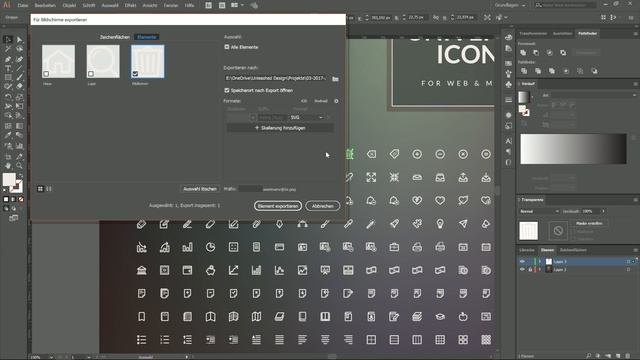
Task: Select the Hand tool
Action: tap(7, 165)
